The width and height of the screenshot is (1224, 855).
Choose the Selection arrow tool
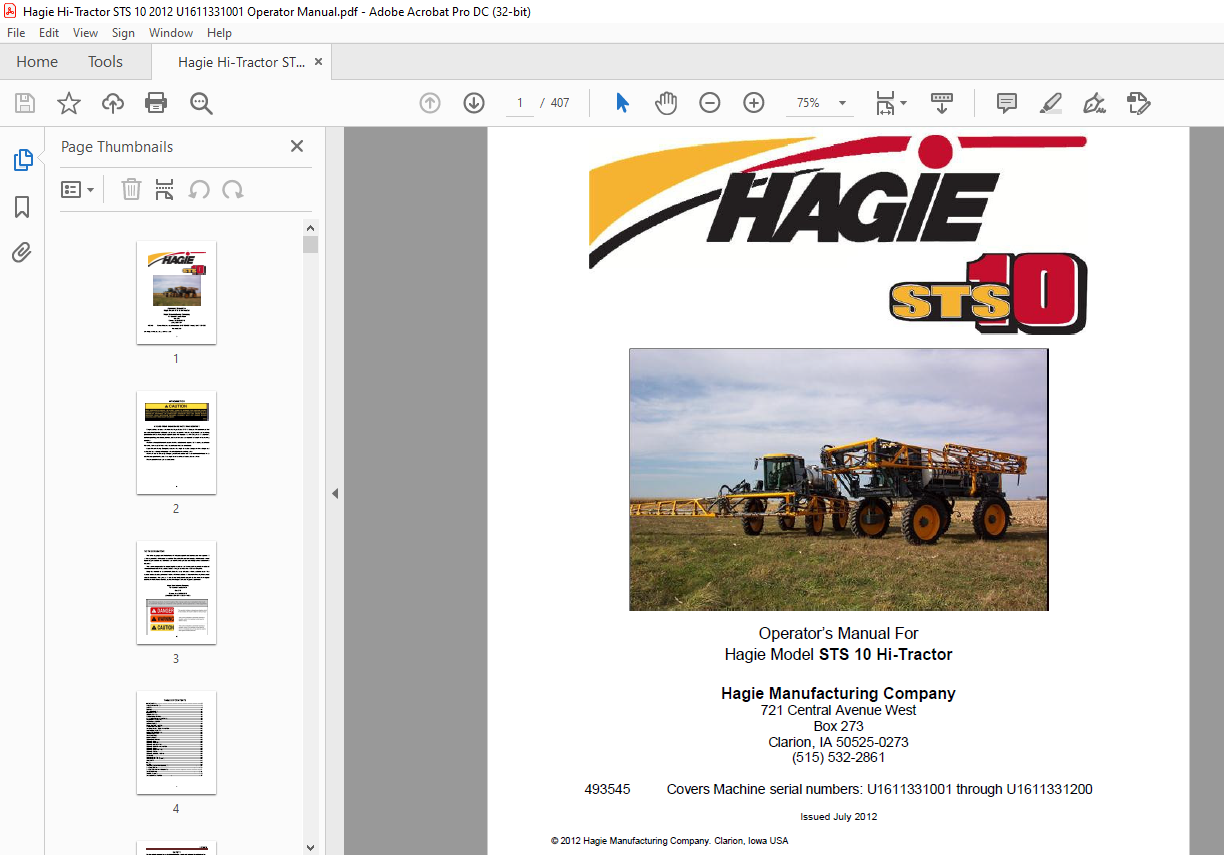tap(622, 103)
